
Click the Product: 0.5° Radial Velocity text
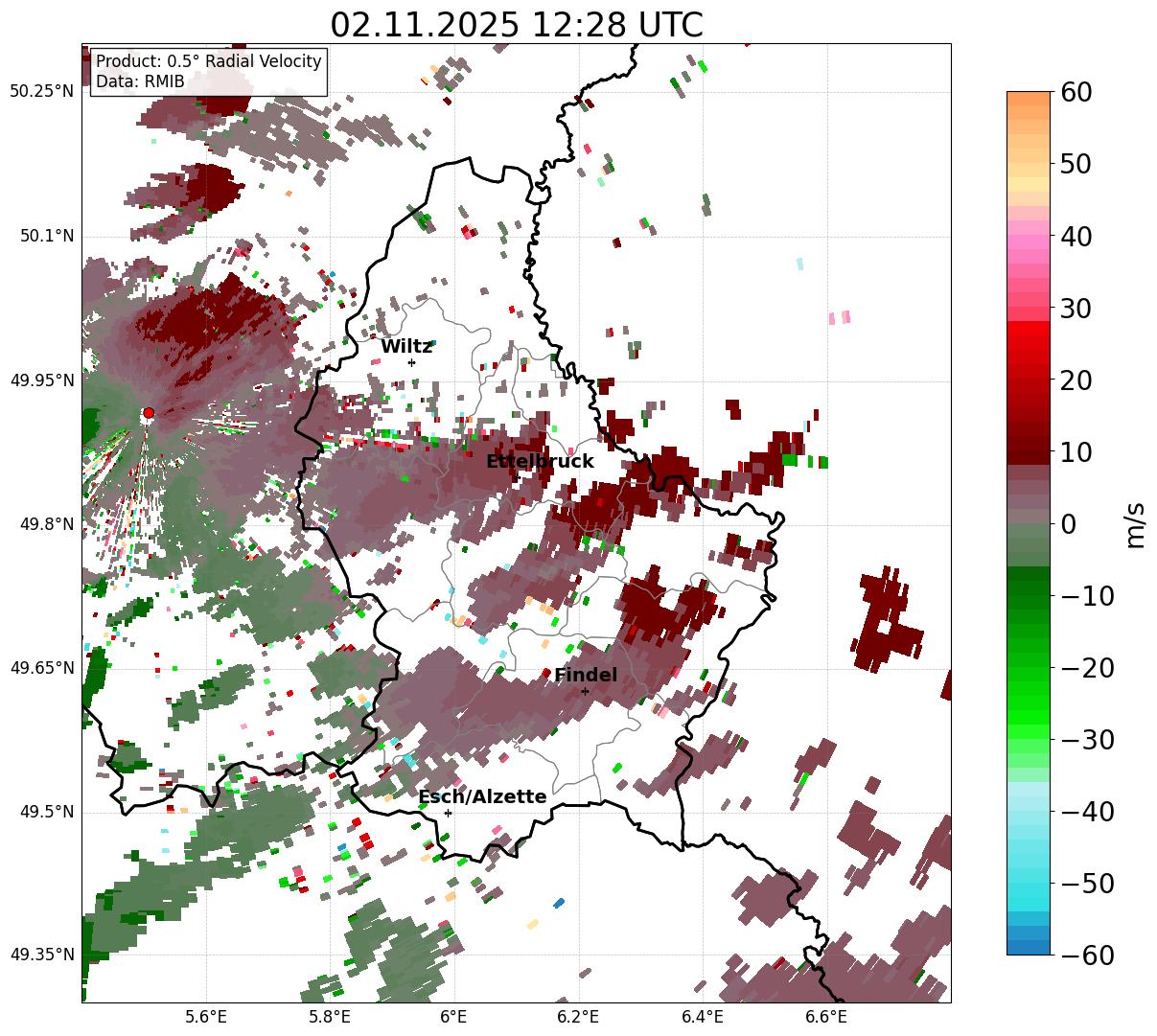(x=209, y=61)
